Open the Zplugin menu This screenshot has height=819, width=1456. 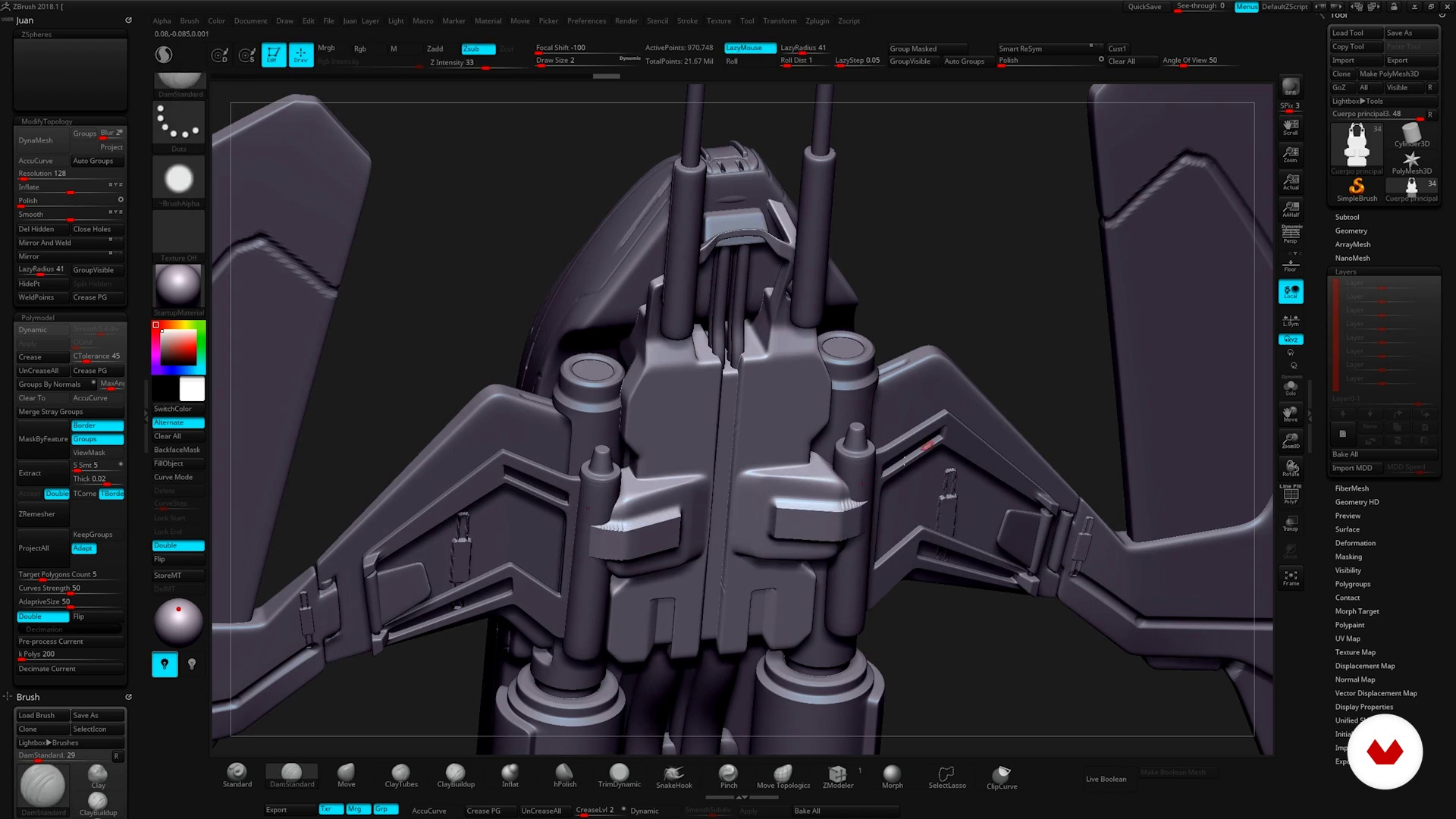pyautogui.click(x=817, y=21)
